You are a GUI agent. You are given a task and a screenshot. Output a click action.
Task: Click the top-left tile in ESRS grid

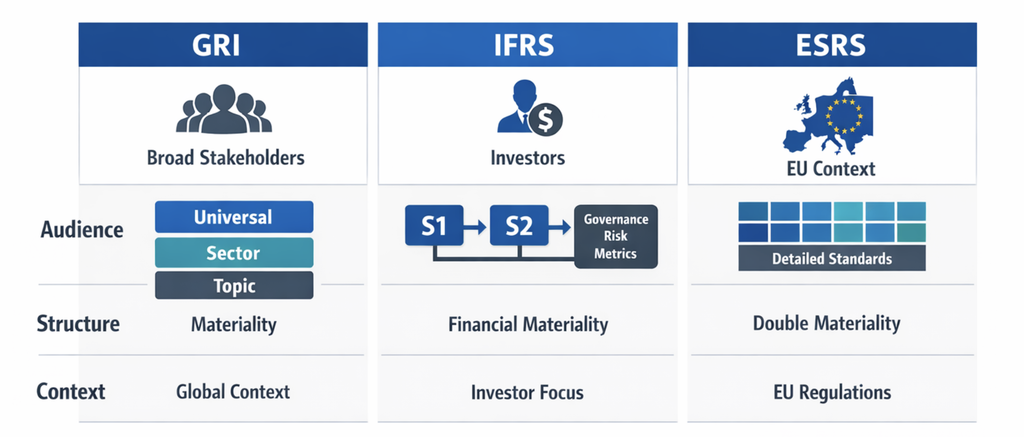point(753,211)
